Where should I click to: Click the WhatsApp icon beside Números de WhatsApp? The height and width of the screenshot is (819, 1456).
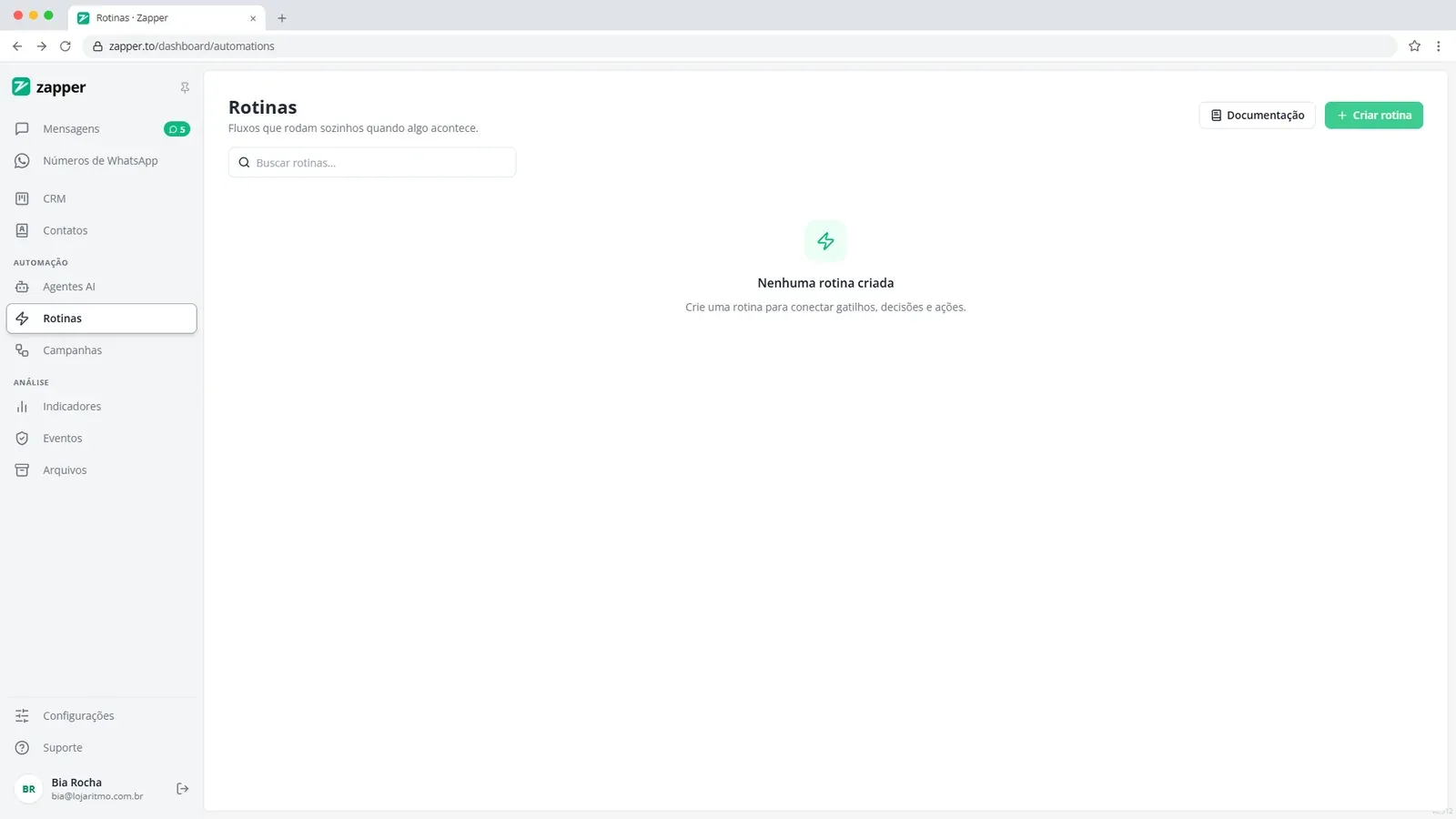pos(22,161)
